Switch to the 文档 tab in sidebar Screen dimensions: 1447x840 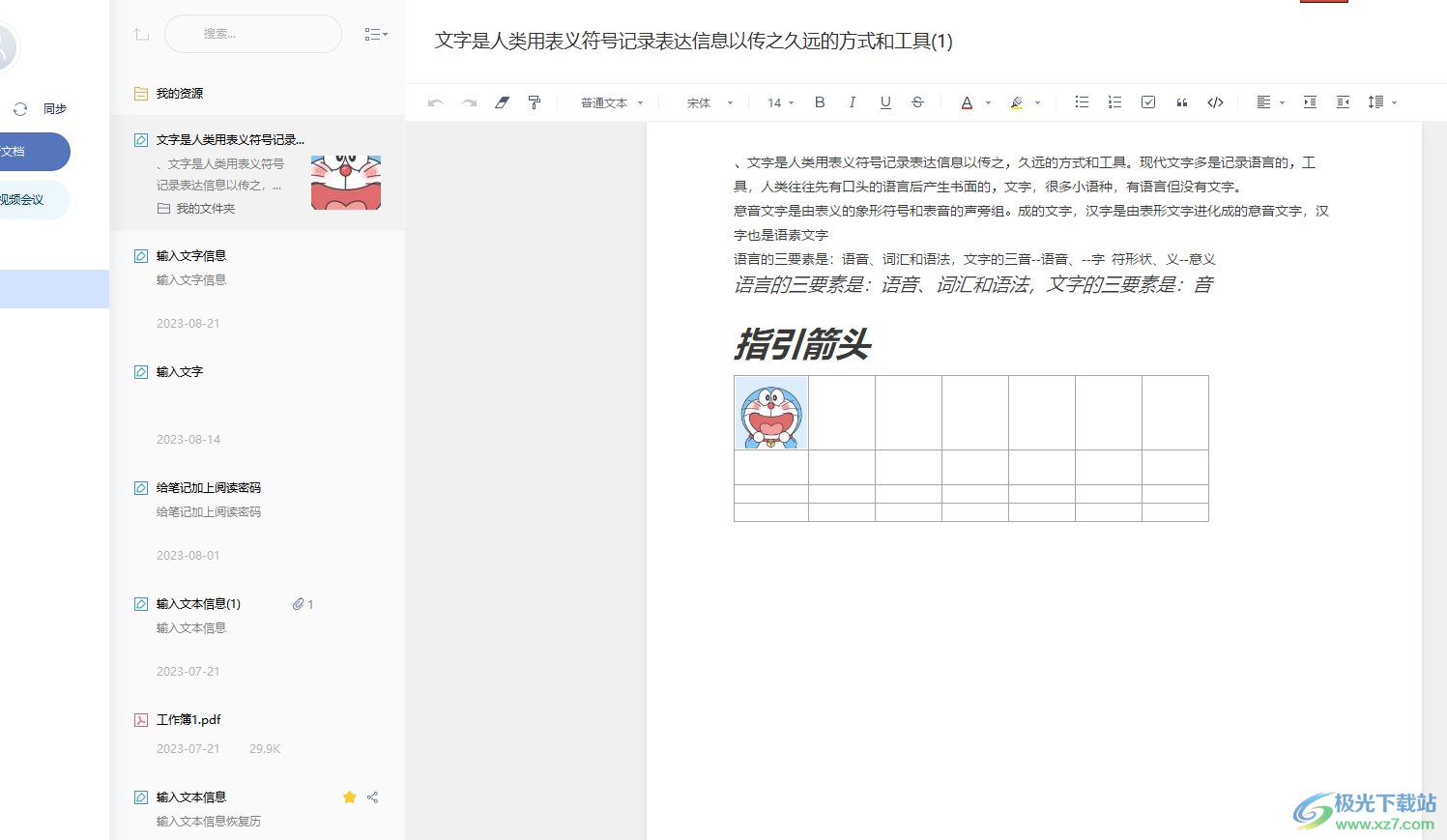click(x=35, y=152)
